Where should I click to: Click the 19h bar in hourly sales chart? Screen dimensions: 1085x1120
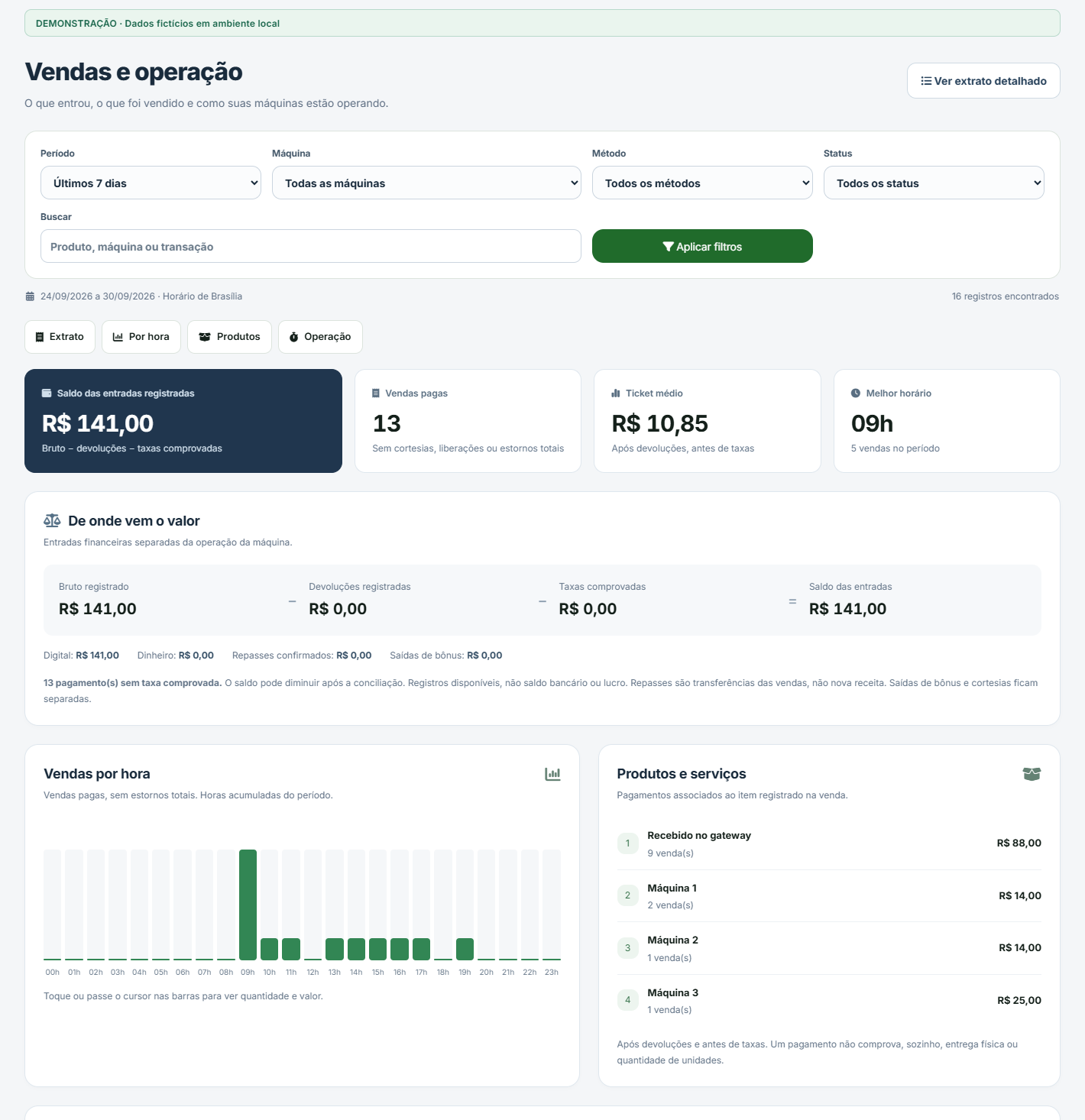tap(465, 949)
